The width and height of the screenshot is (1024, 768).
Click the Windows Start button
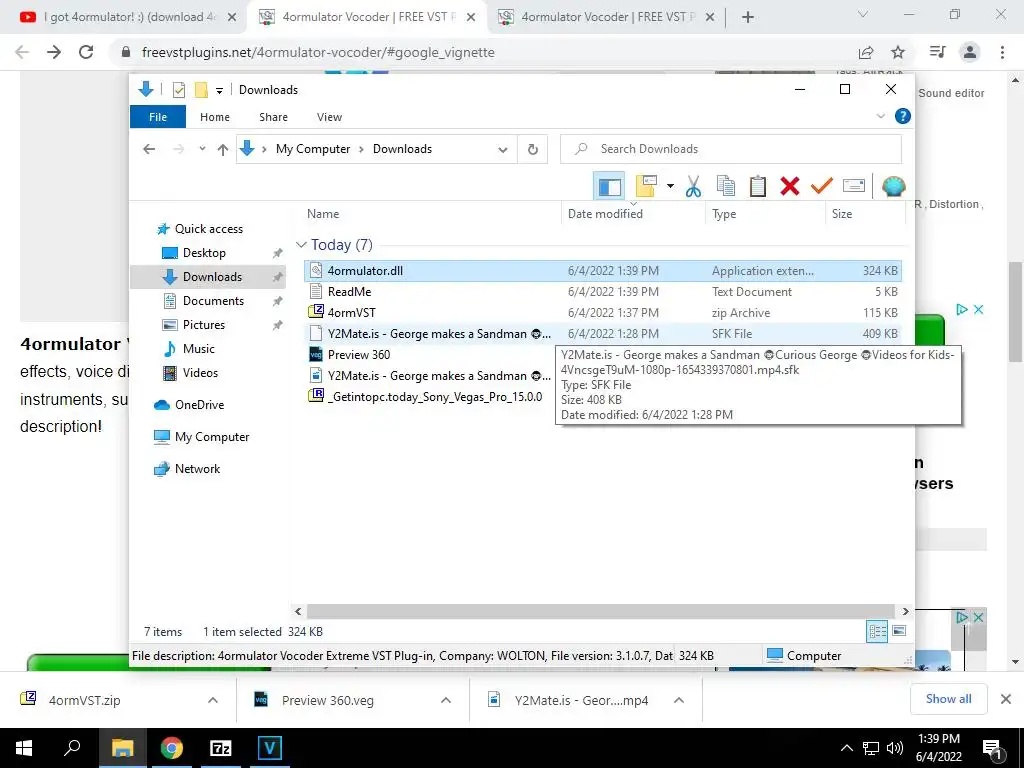click(24, 748)
